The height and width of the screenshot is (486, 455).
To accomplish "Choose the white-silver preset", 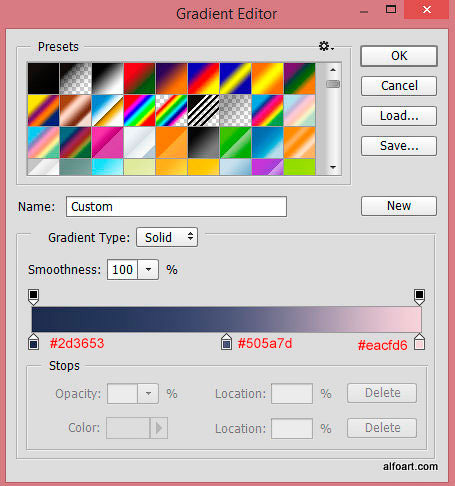I will coord(139,142).
